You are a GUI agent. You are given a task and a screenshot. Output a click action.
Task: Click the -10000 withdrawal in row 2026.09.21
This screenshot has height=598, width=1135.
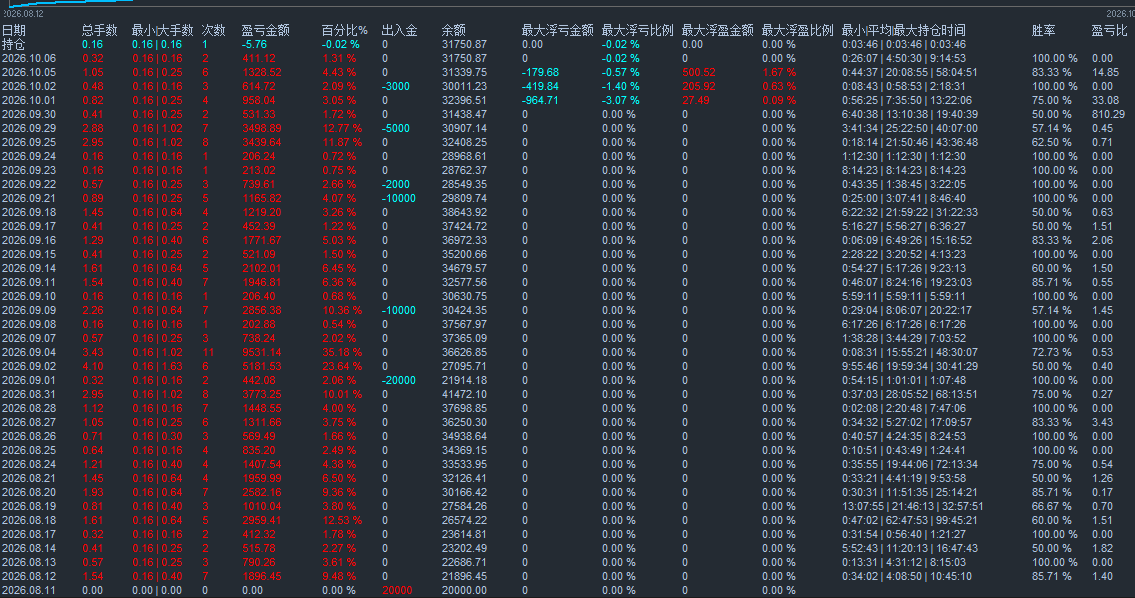[x=399, y=198]
